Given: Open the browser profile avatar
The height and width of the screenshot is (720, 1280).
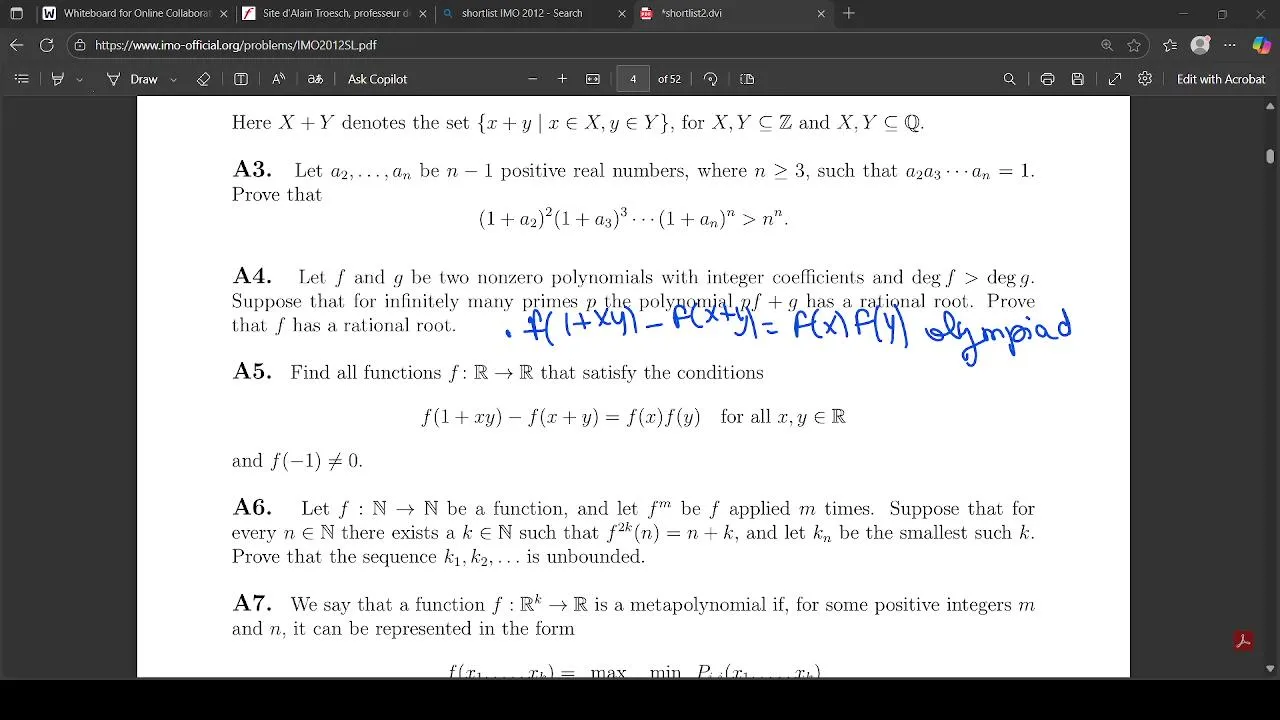Looking at the screenshot, I should tap(1201, 45).
